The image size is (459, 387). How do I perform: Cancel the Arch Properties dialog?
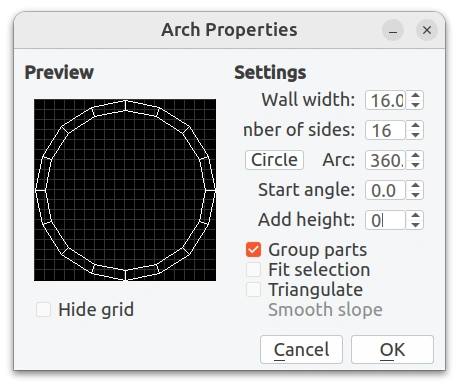[301, 350]
